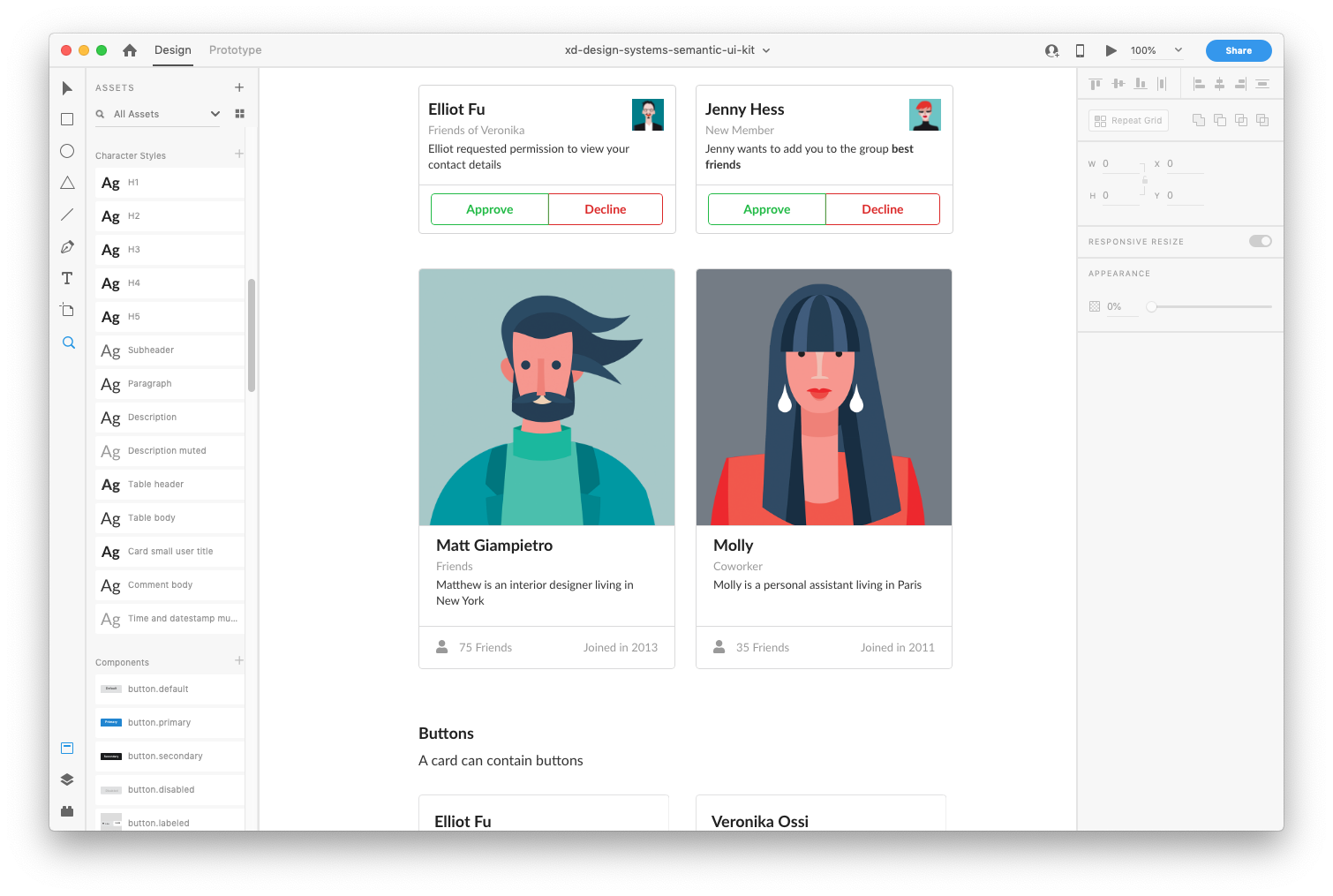The image size is (1333, 896).
Task: Align right edges icon
Action: 1240,84
